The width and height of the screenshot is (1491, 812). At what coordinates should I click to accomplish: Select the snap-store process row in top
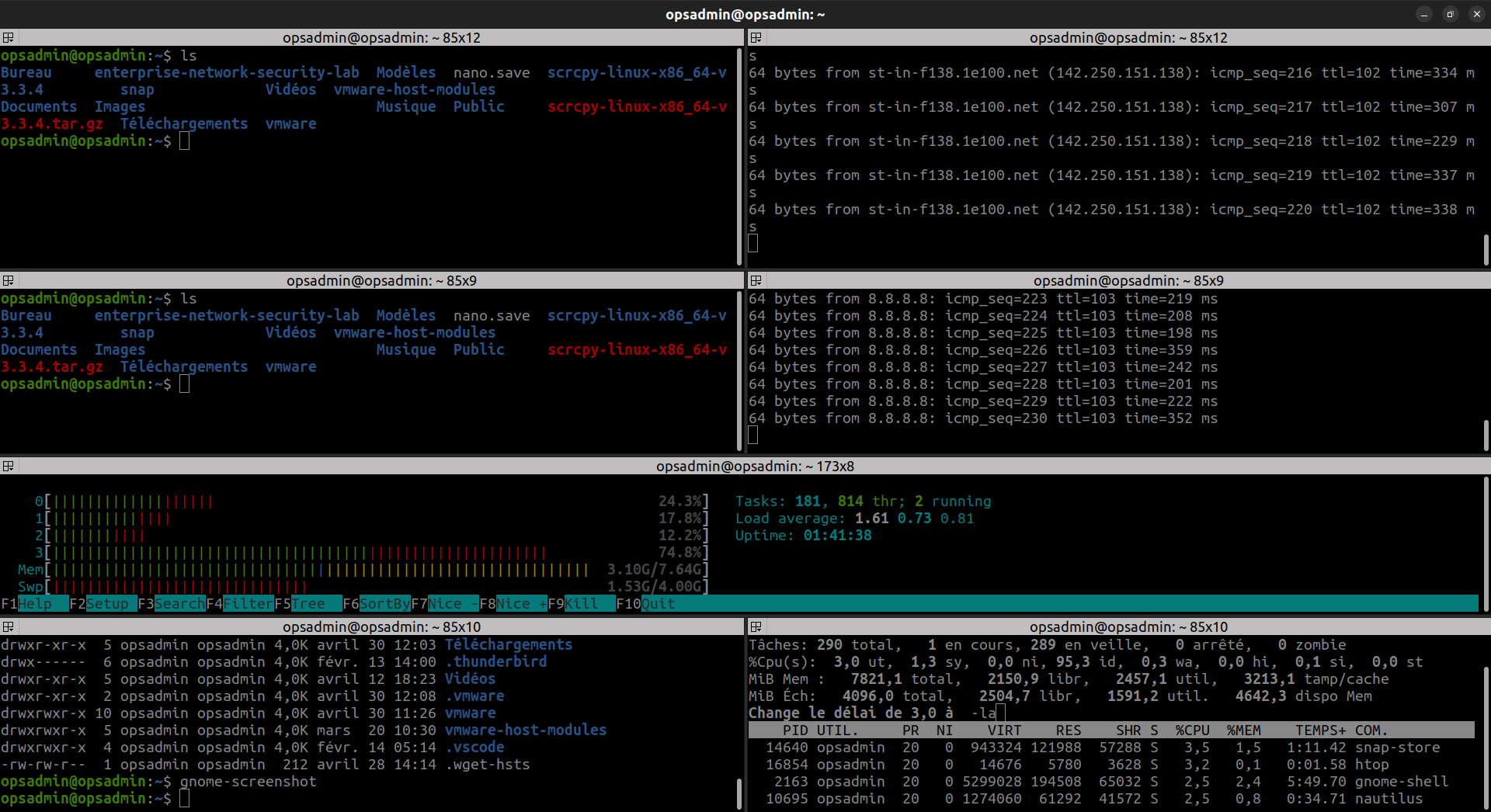1111,747
